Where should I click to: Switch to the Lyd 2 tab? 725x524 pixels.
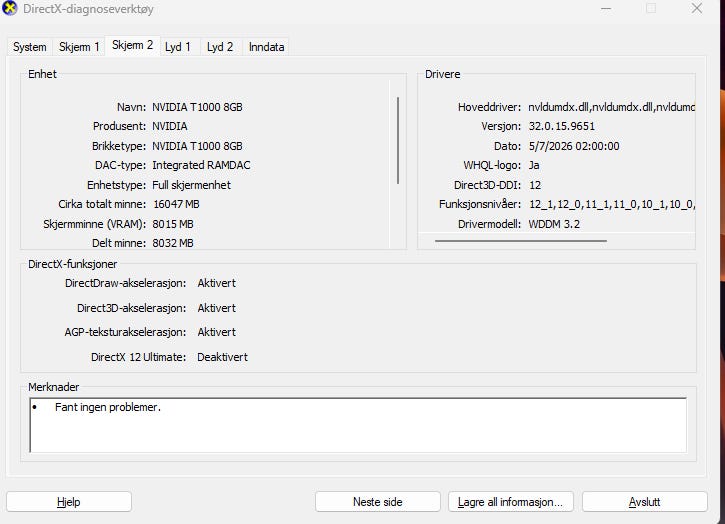point(220,47)
